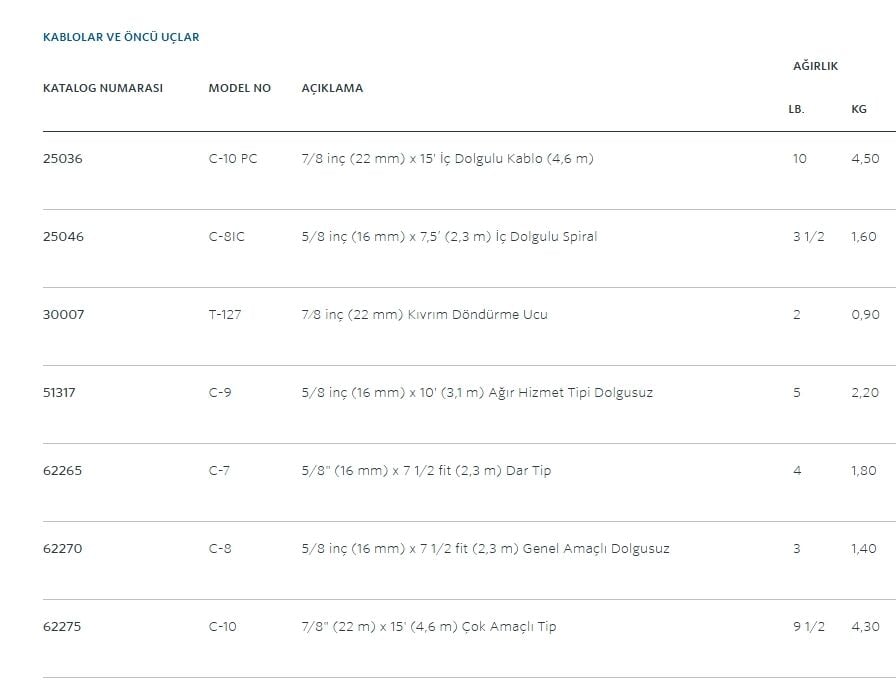Image resolution: width=896 pixels, height=698 pixels.
Task: Select the C-8IC model cell
Action: (x=226, y=237)
